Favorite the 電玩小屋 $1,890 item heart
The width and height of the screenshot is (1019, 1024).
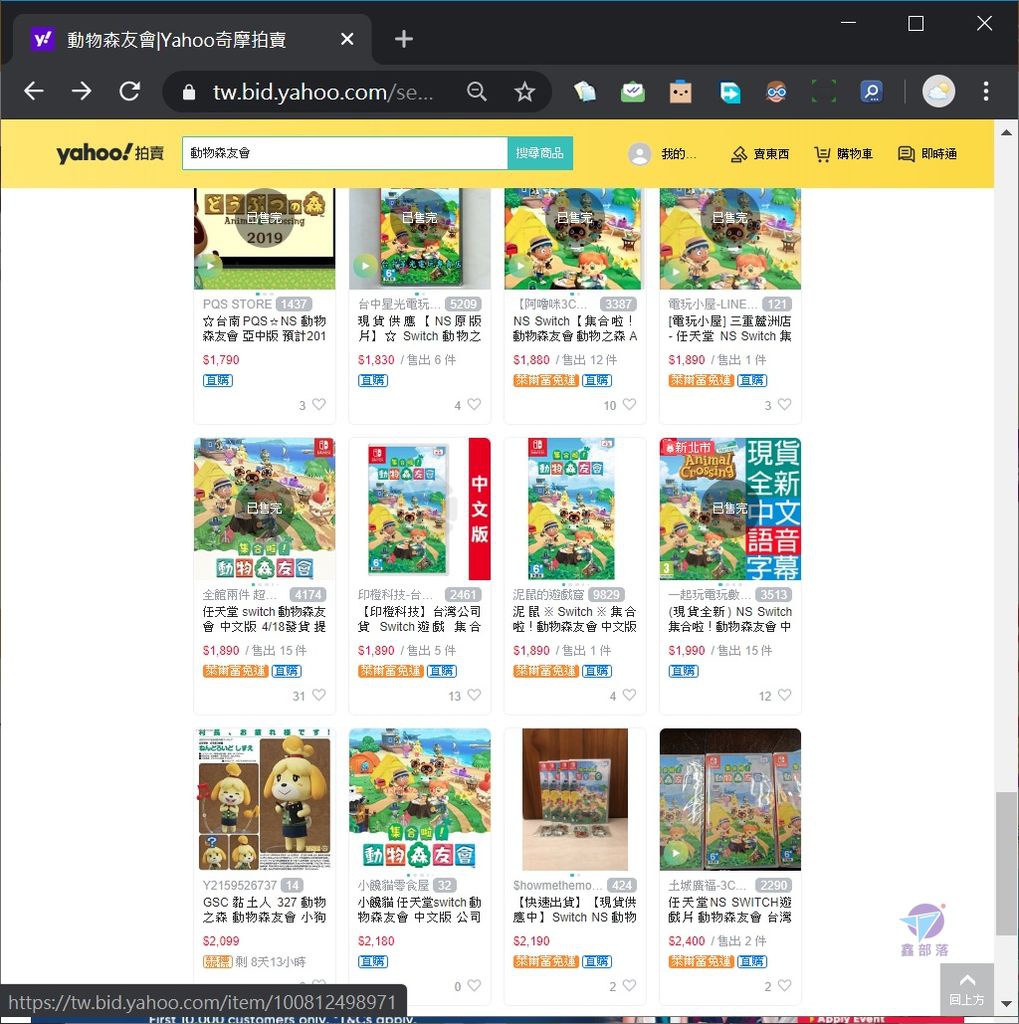pyautogui.click(x=784, y=404)
